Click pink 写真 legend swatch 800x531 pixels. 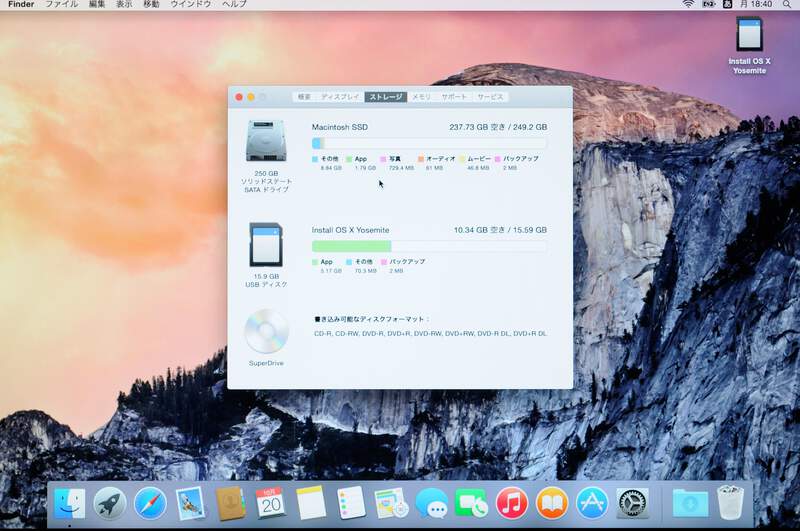tap(383, 159)
